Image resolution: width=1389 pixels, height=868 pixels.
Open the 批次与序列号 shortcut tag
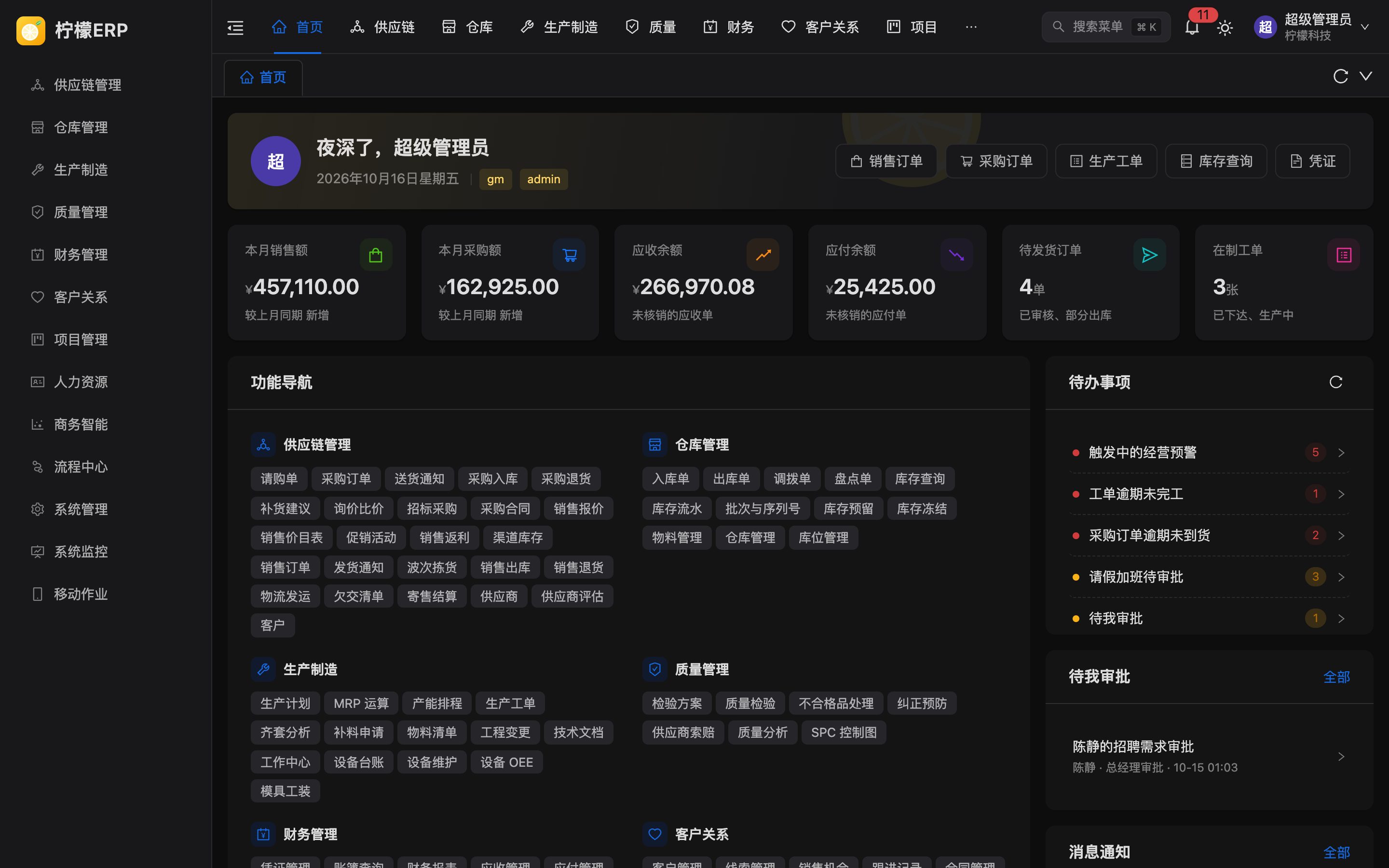pos(762,509)
